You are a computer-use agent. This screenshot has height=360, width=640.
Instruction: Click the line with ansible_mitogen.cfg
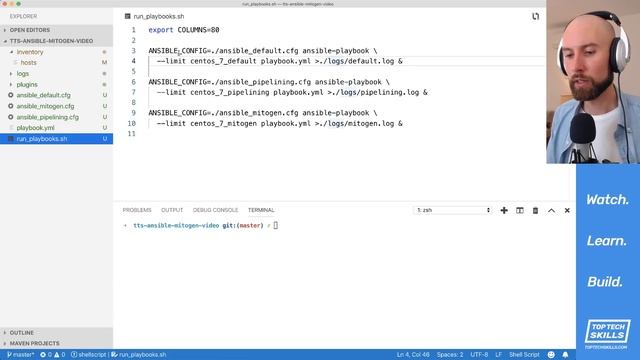click(263, 113)
